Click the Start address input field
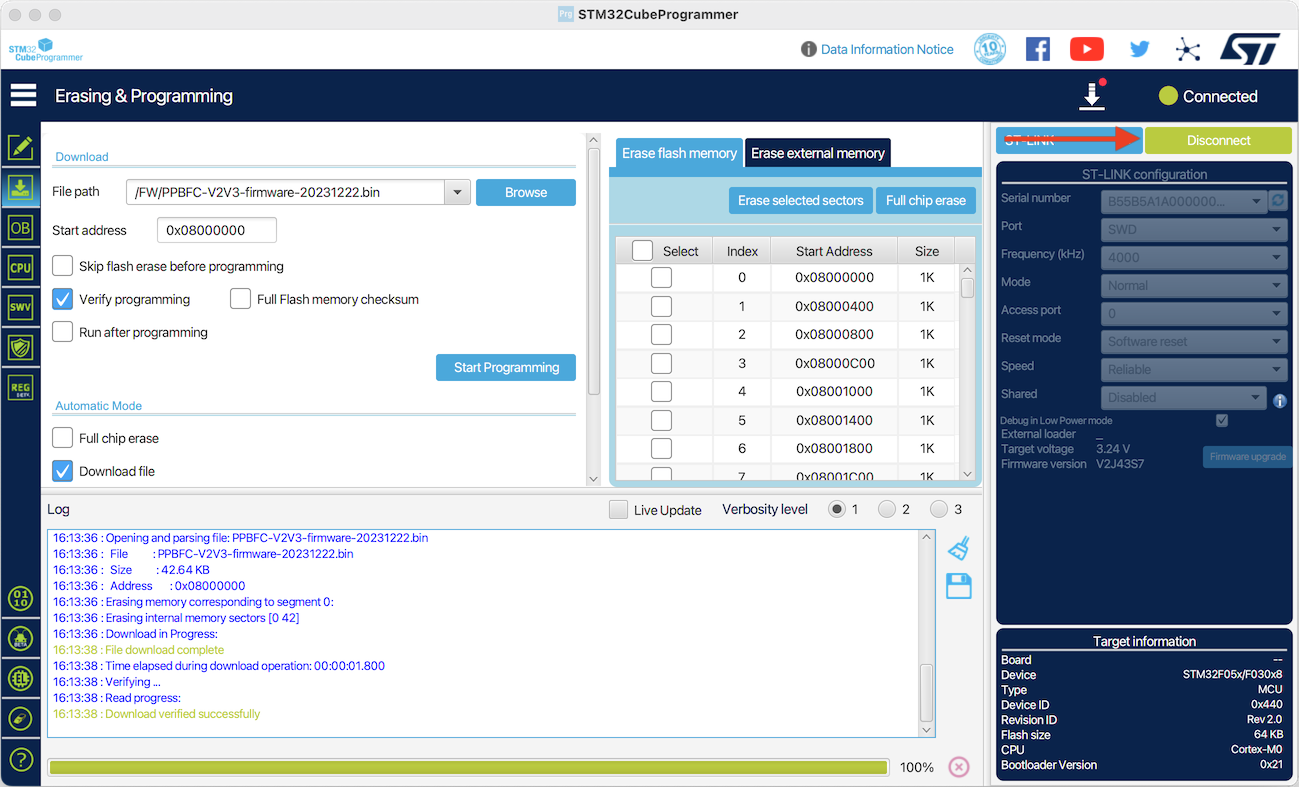Image resolution: width=1299 pixels, height=787 pixels. click(x=217, y=230)
